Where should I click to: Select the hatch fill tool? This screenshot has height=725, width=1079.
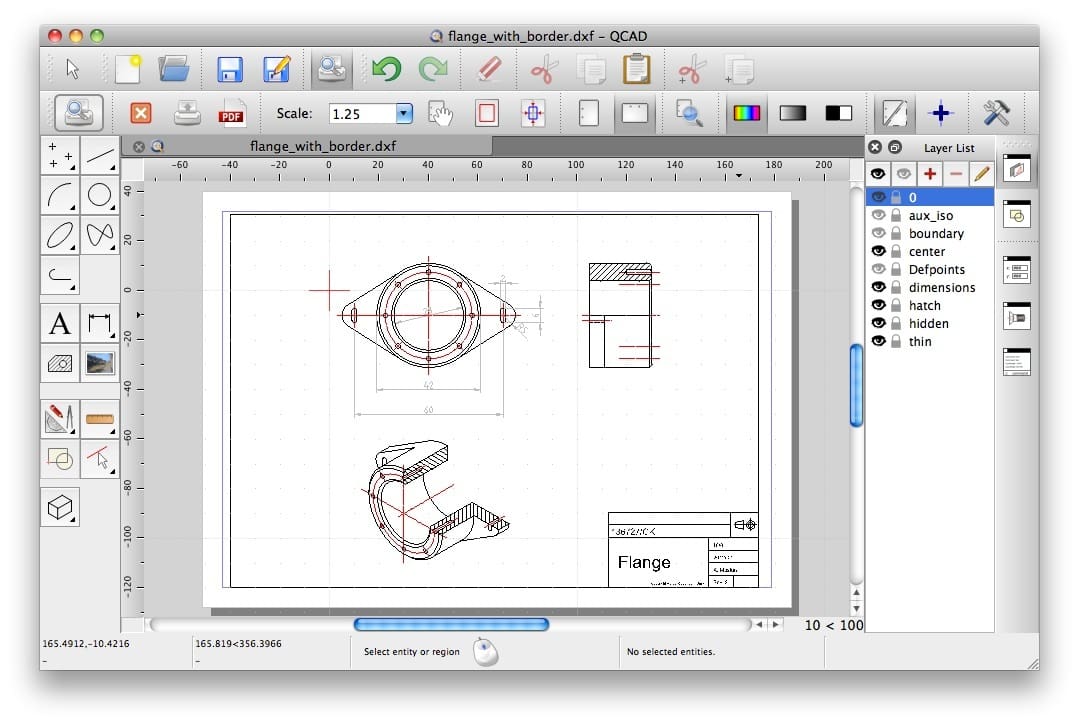pyautogui.click(x=60, y=362)
